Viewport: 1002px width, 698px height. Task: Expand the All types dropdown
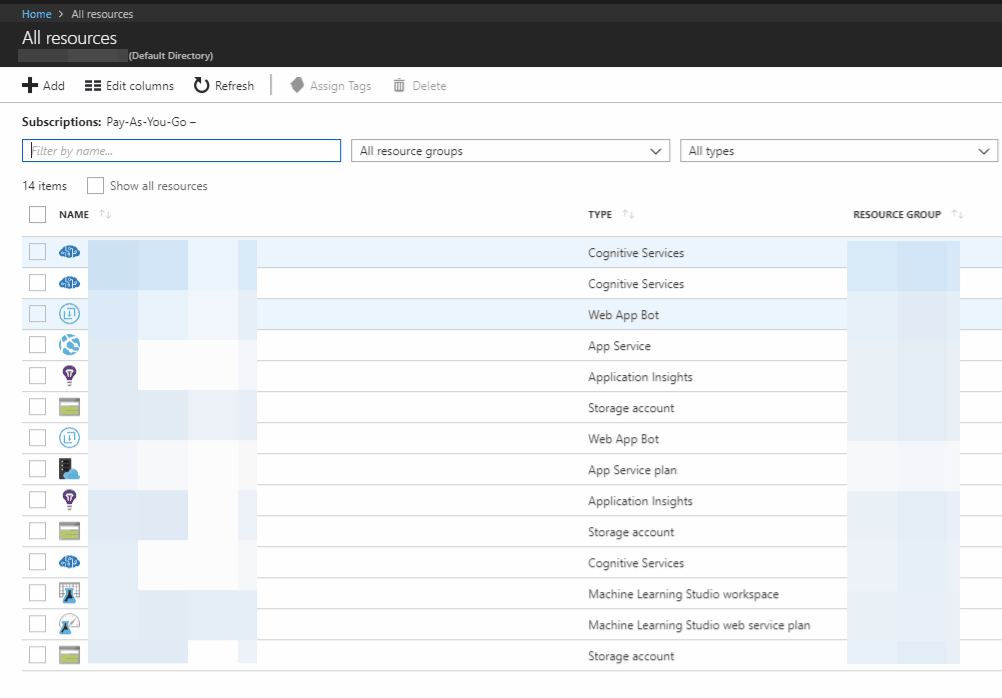tap(838, 151)
